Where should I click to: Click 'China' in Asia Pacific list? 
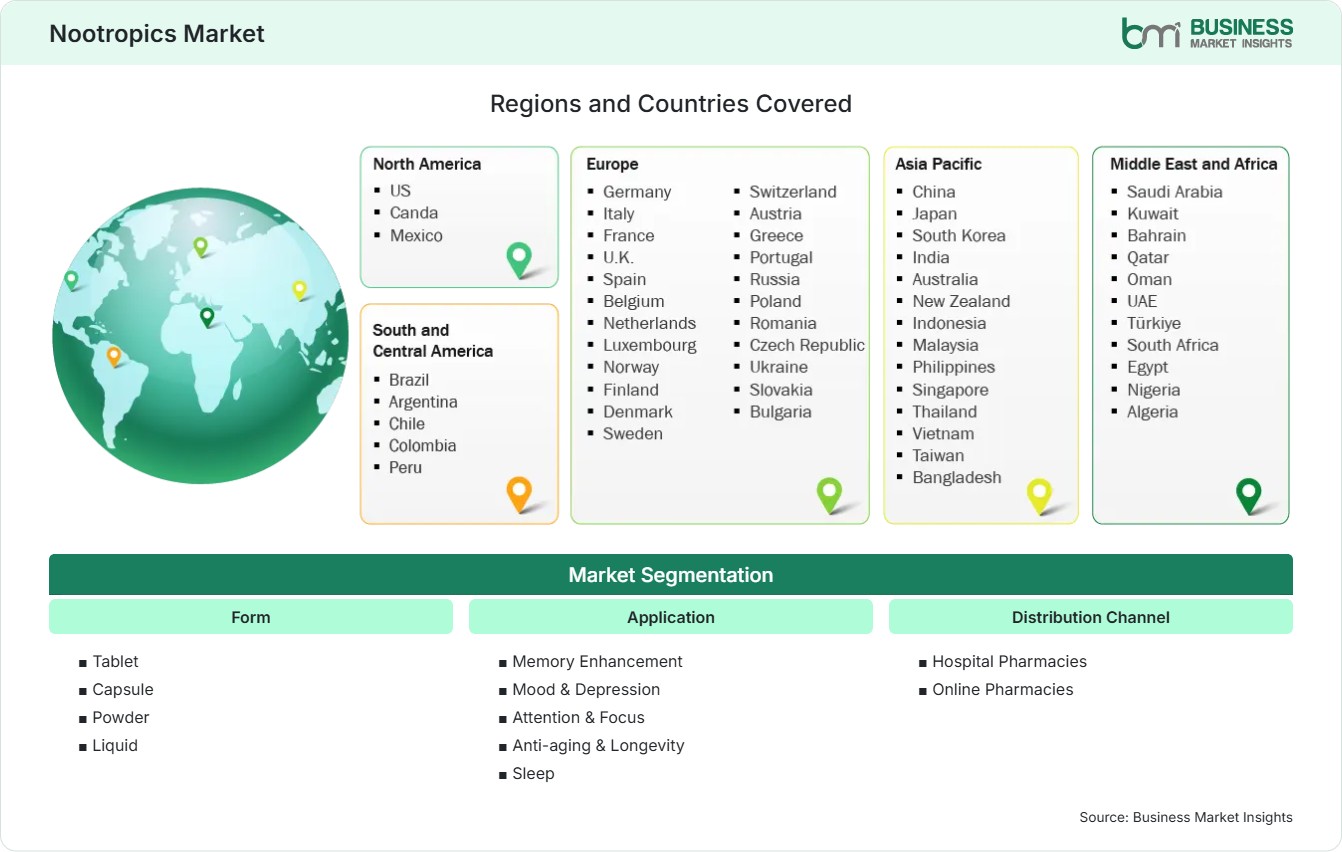[x=934, y=191]
